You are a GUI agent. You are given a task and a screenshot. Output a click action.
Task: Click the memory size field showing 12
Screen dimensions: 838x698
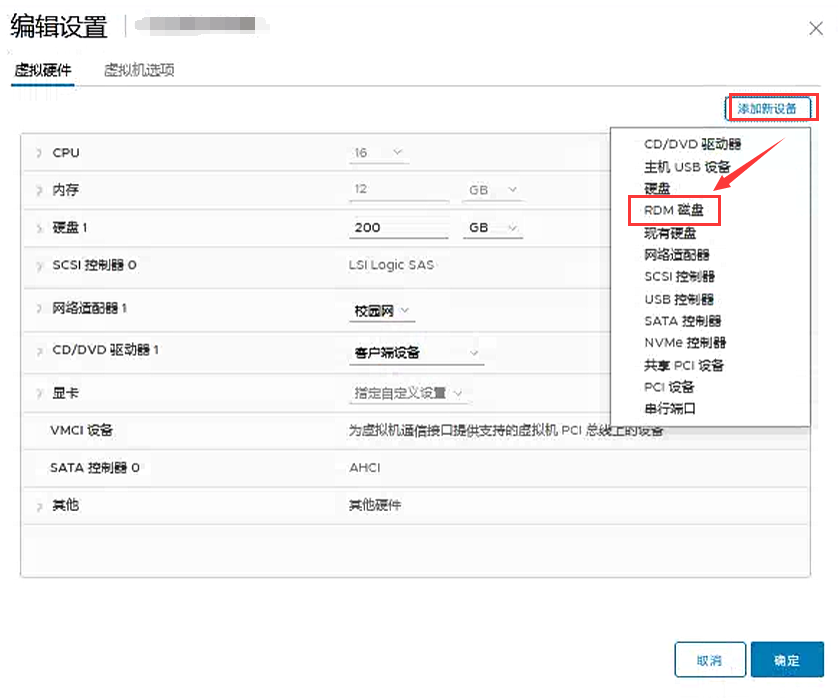coord(399,189)
